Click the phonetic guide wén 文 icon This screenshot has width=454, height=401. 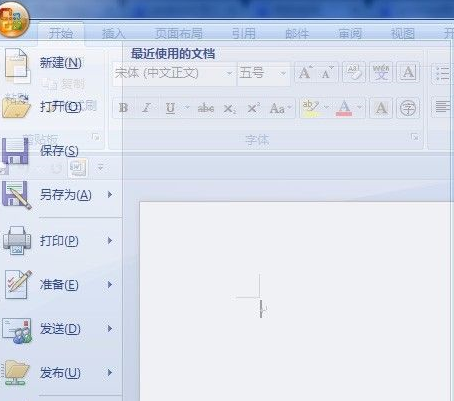click(381, 72)
